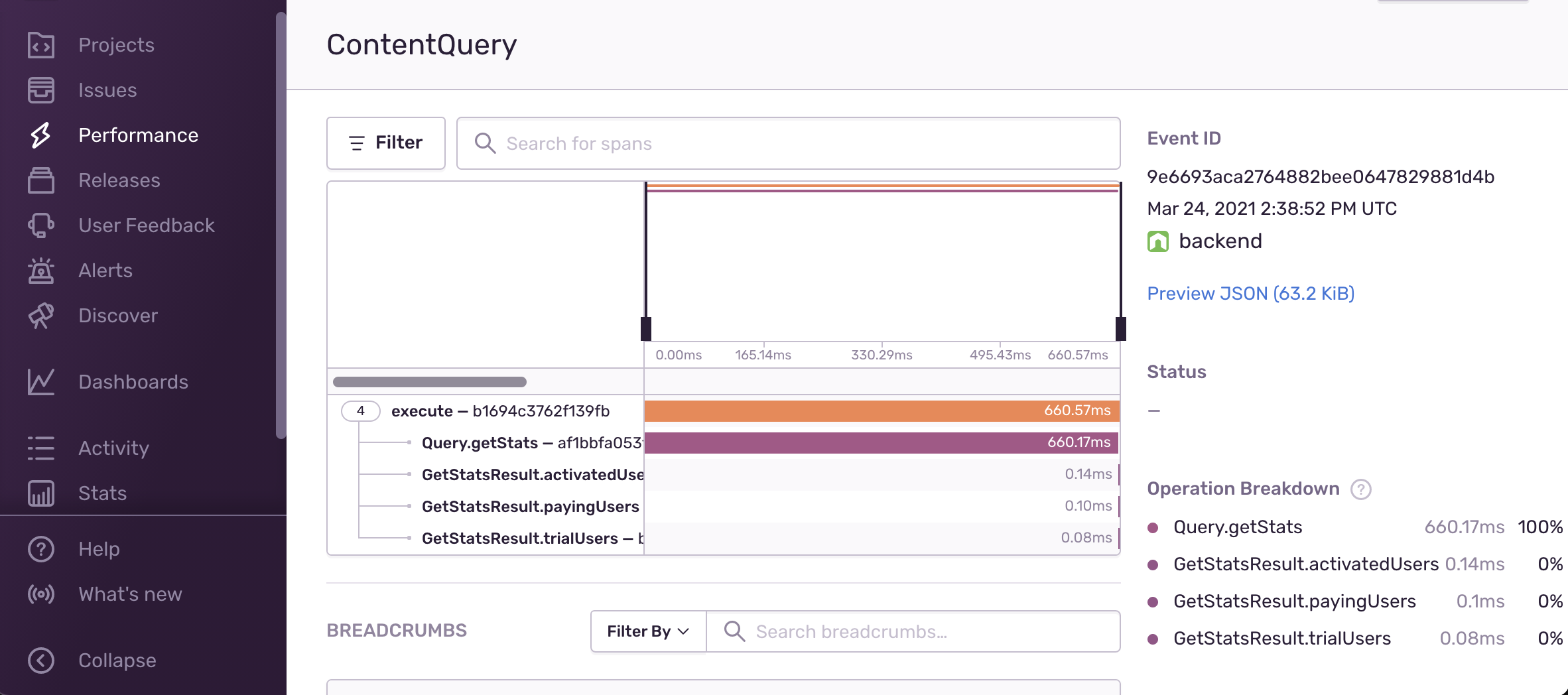Open the Alerts siren icon

pyautogui.click(x=41, y=271)
